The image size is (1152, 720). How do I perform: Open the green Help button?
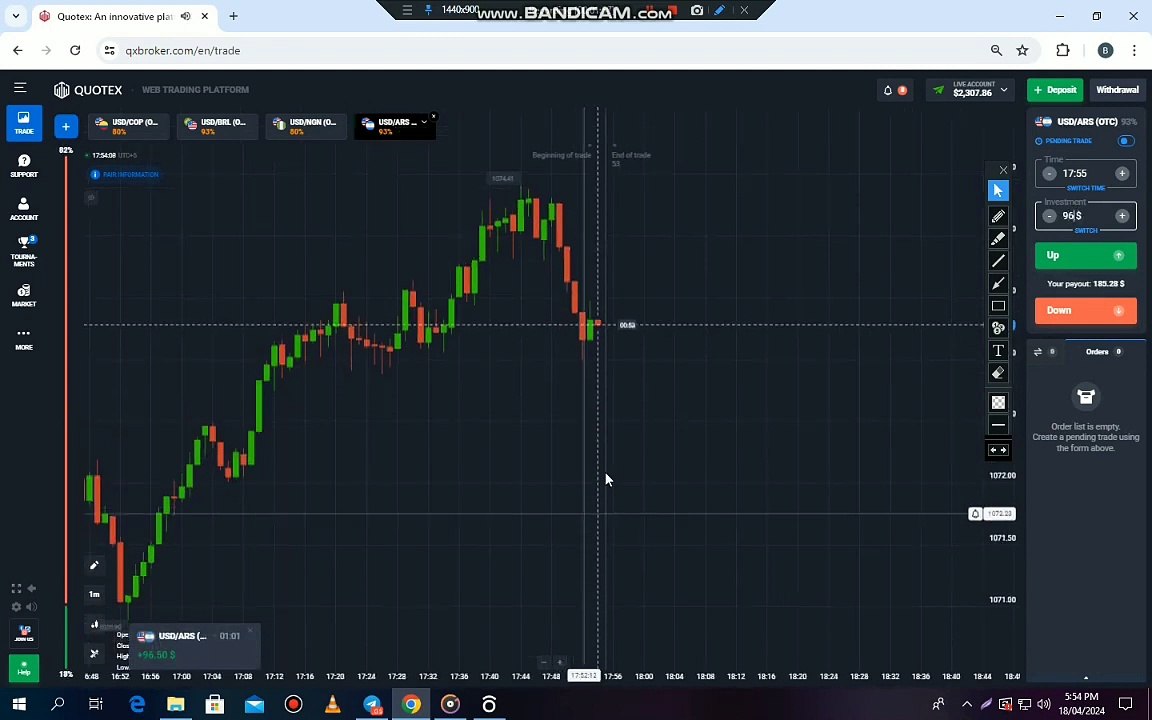(x=24, y=668)
